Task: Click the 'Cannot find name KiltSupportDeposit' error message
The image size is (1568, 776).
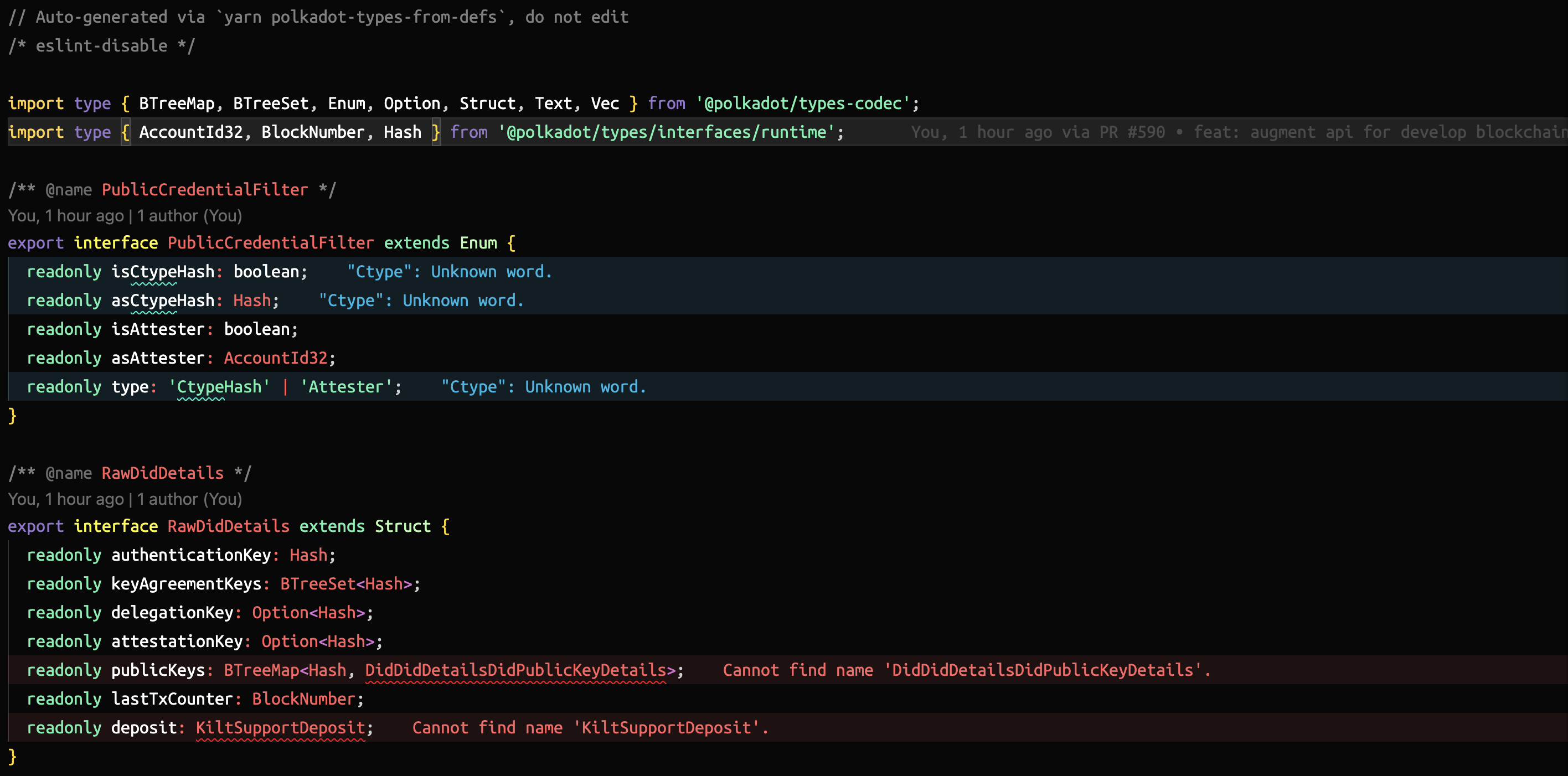Action: click(590, 727)
